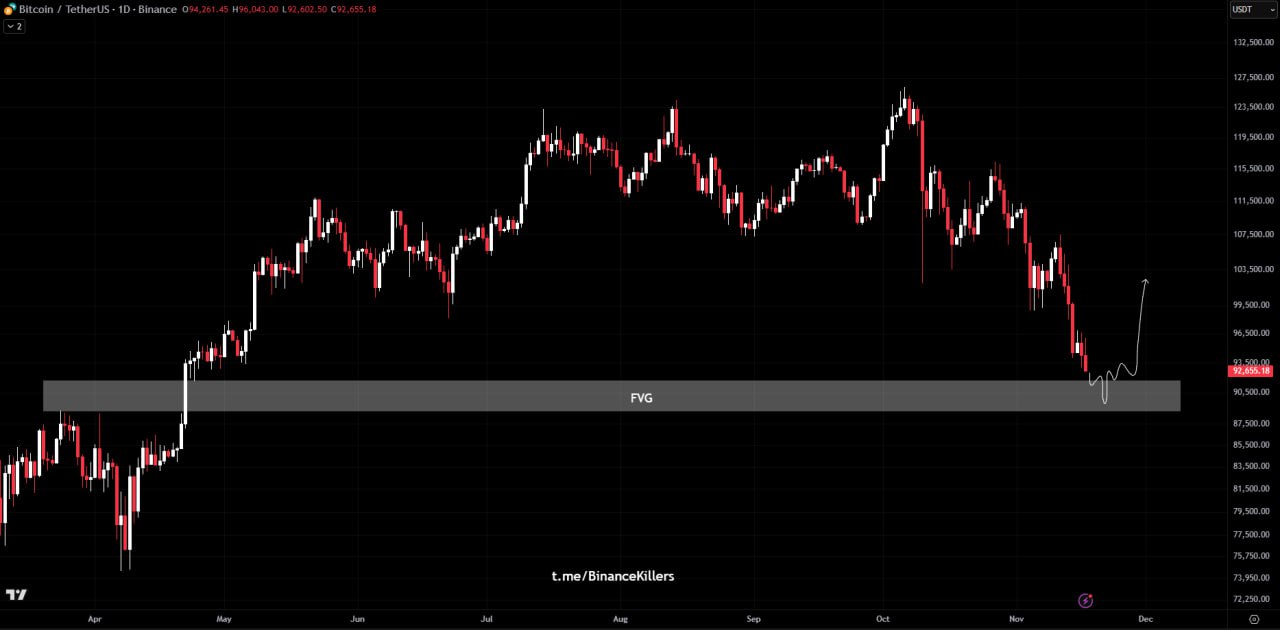Click the TradingView logo
The width and height of the screenshot is (1280, 630).
[x=16, y=595]
